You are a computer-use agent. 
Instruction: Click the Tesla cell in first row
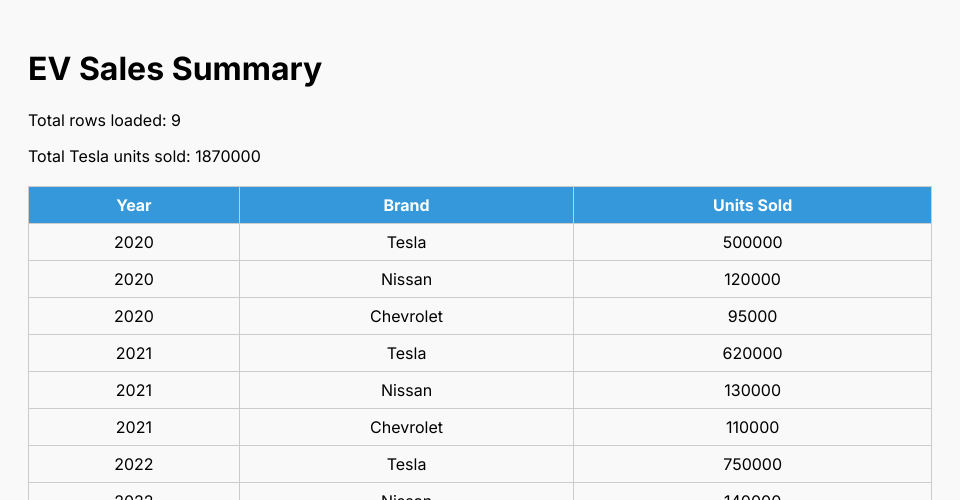coord(406,242)
